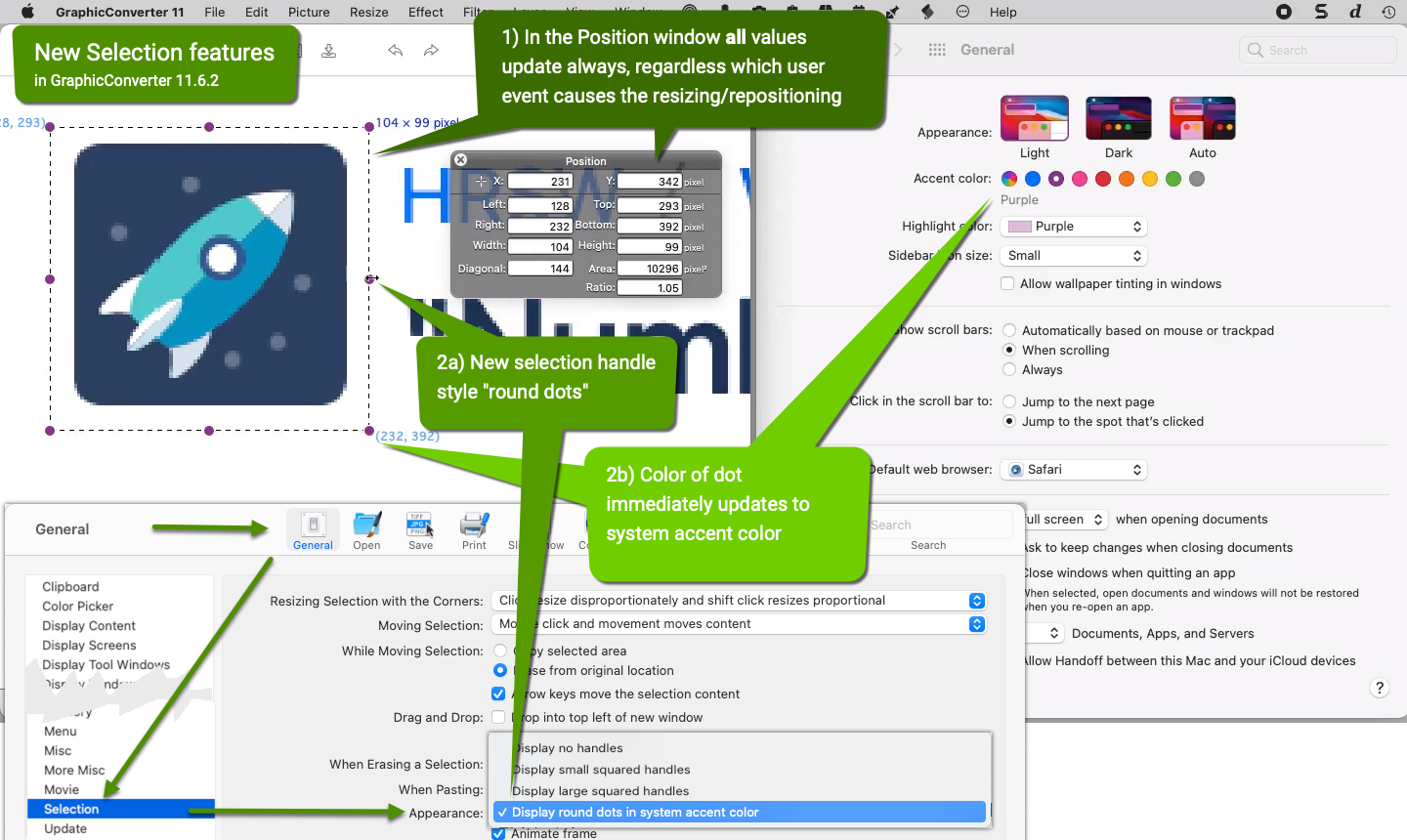The width and height of the screenshot is (1407, 840).
Task: Click the Redo arrow in the toolbar
Action: 431,50
